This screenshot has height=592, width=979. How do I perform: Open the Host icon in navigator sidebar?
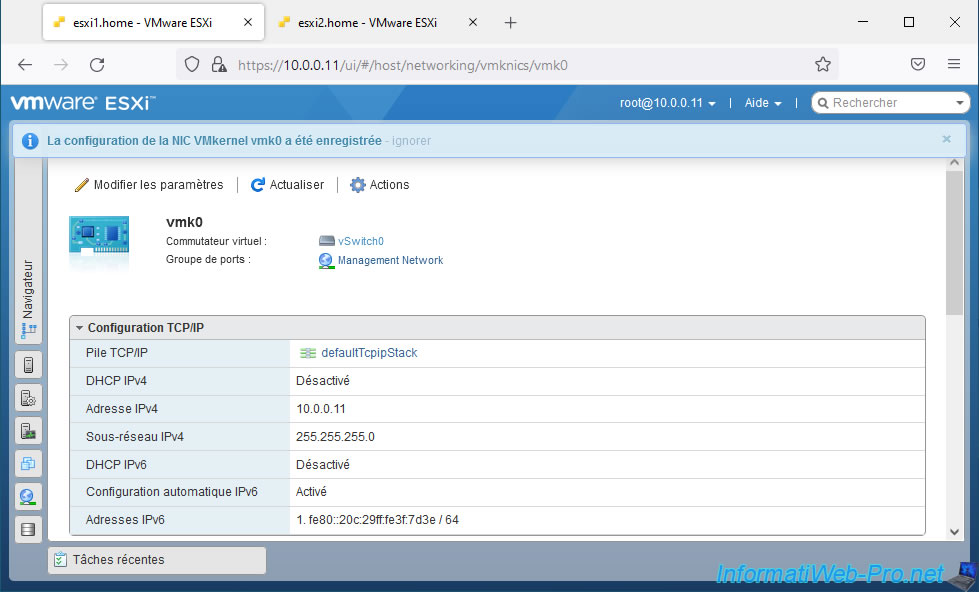28,365
